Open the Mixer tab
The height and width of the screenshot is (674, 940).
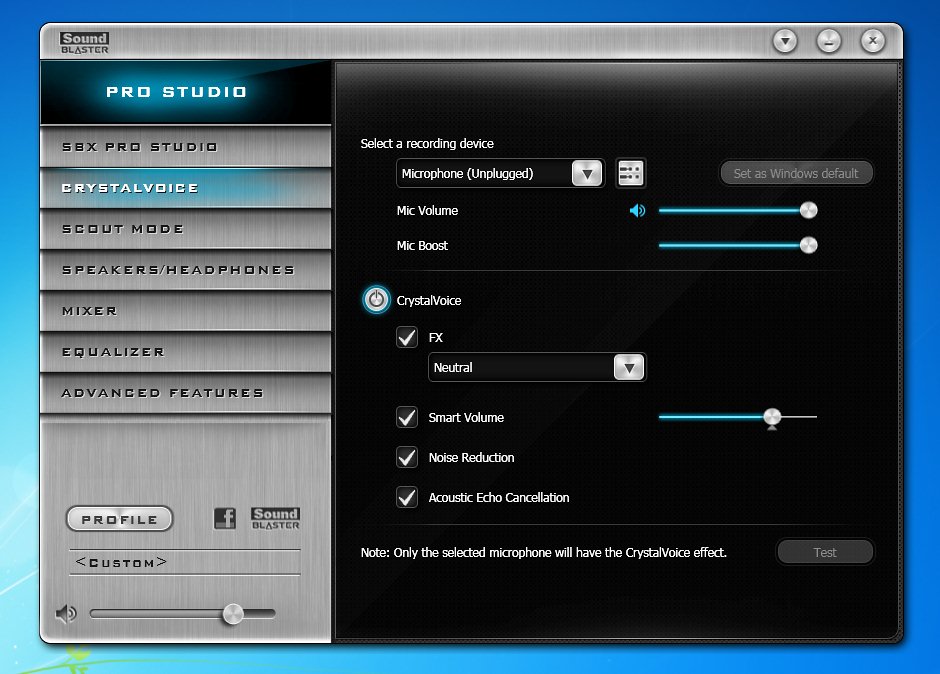[x=185, y=311]
